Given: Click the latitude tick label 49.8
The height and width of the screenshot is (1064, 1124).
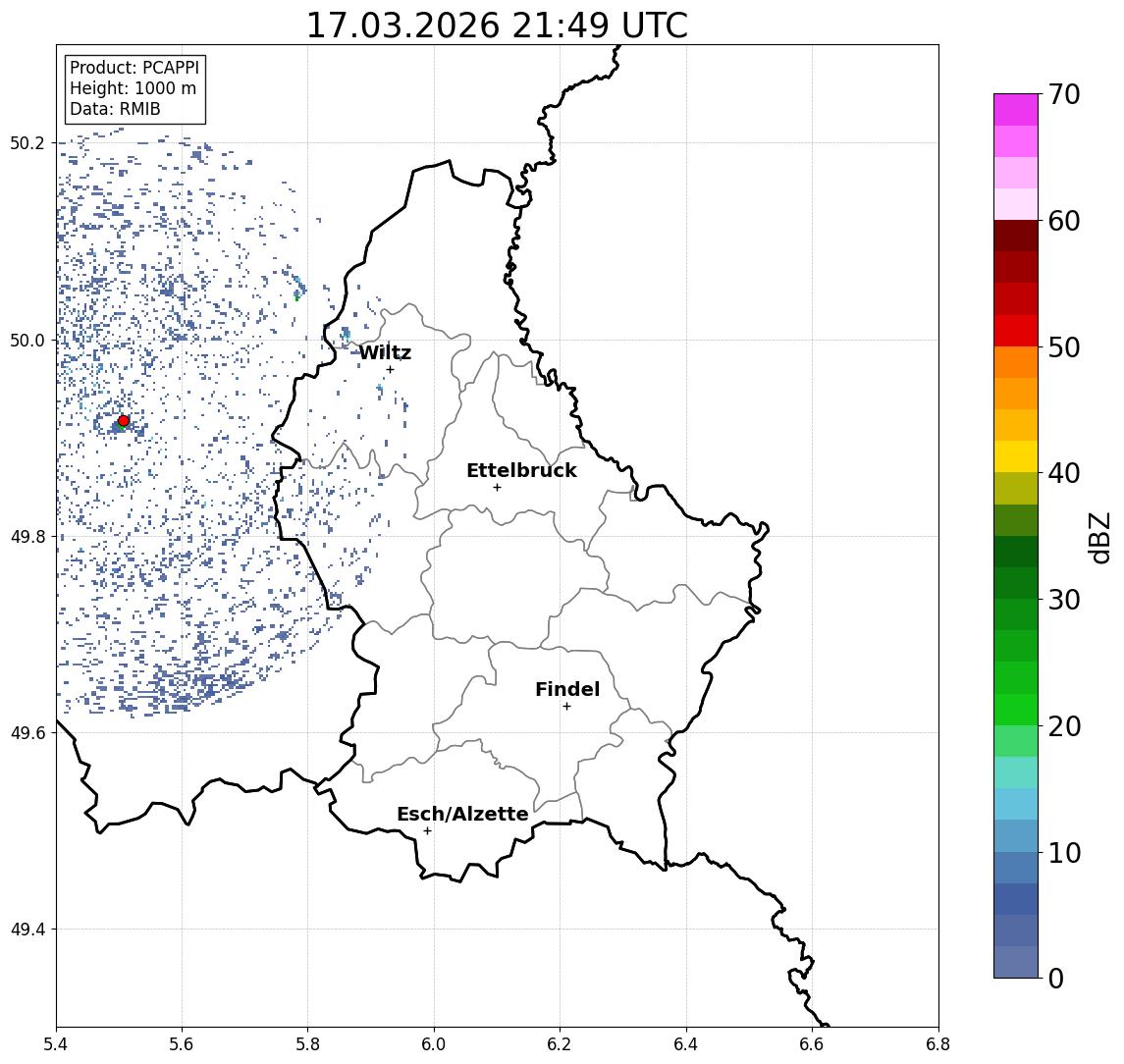Looking at the screenshot, I should (x=27, y=536).
